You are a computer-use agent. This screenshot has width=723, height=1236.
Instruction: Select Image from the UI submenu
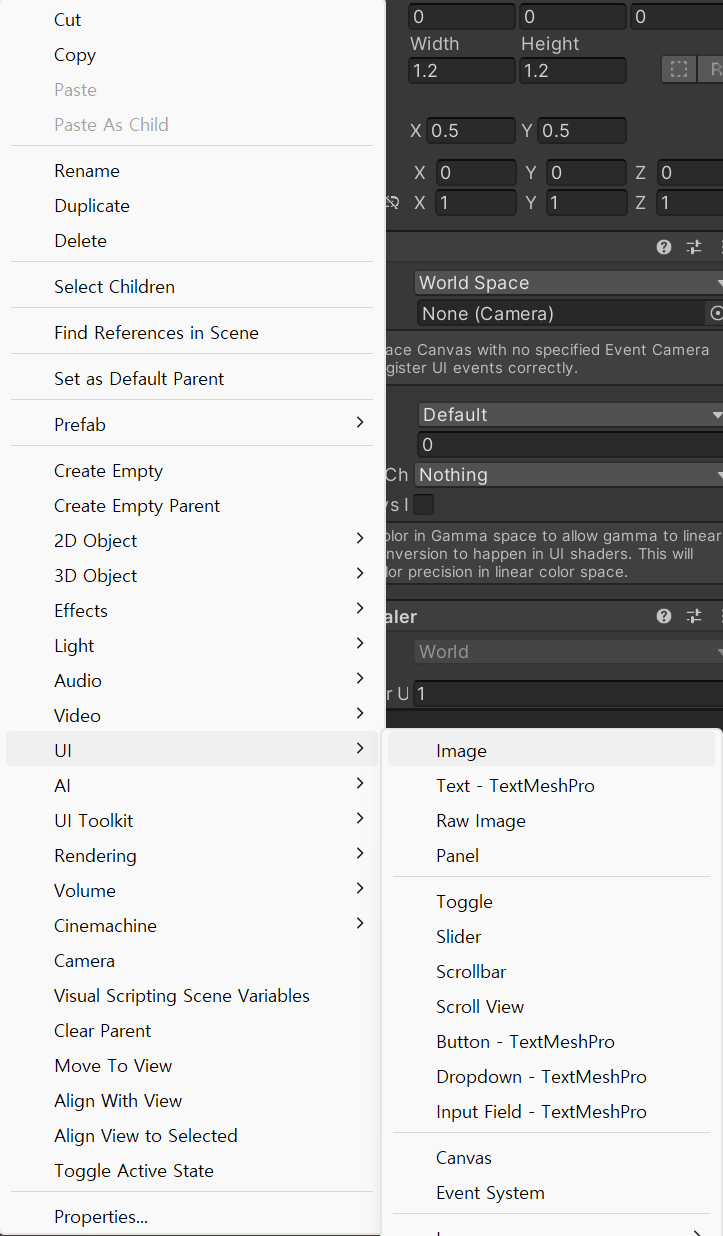(x=461, y=751)
